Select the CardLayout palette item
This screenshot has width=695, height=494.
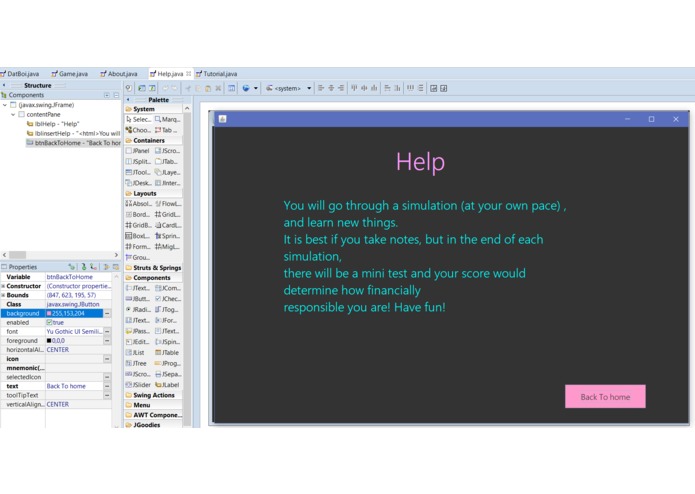click(x=168, y=225)
